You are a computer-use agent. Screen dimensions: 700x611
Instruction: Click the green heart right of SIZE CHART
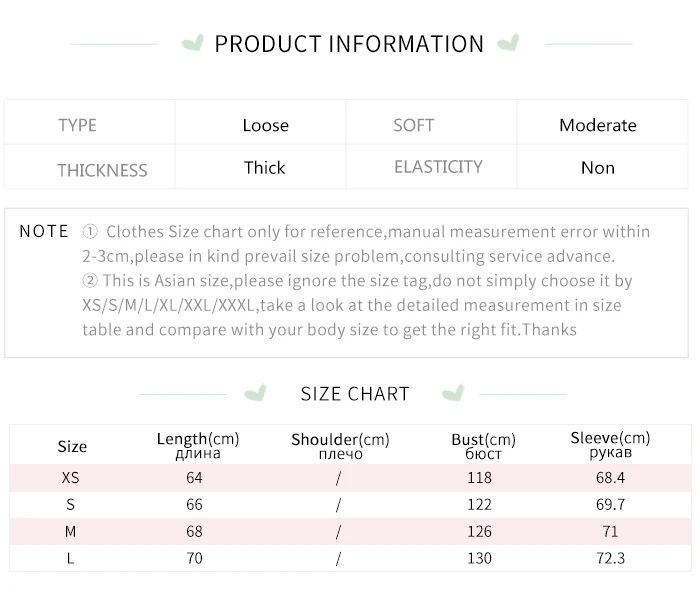point(452,393)
